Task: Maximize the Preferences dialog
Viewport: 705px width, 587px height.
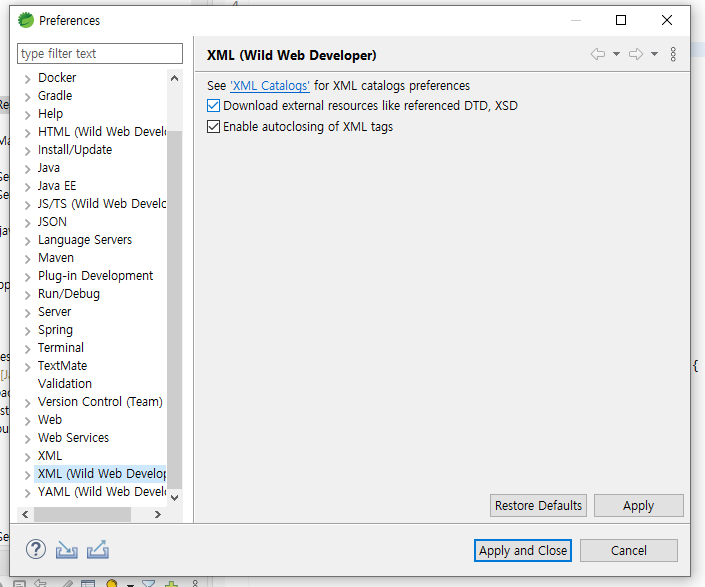Action: pyautogui.click(x=621, y=20)
